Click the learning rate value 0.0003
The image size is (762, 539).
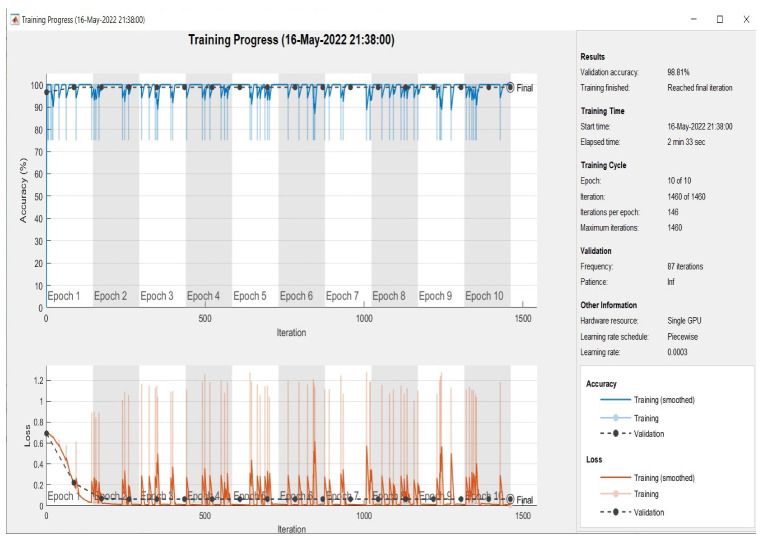coord(677,352)
